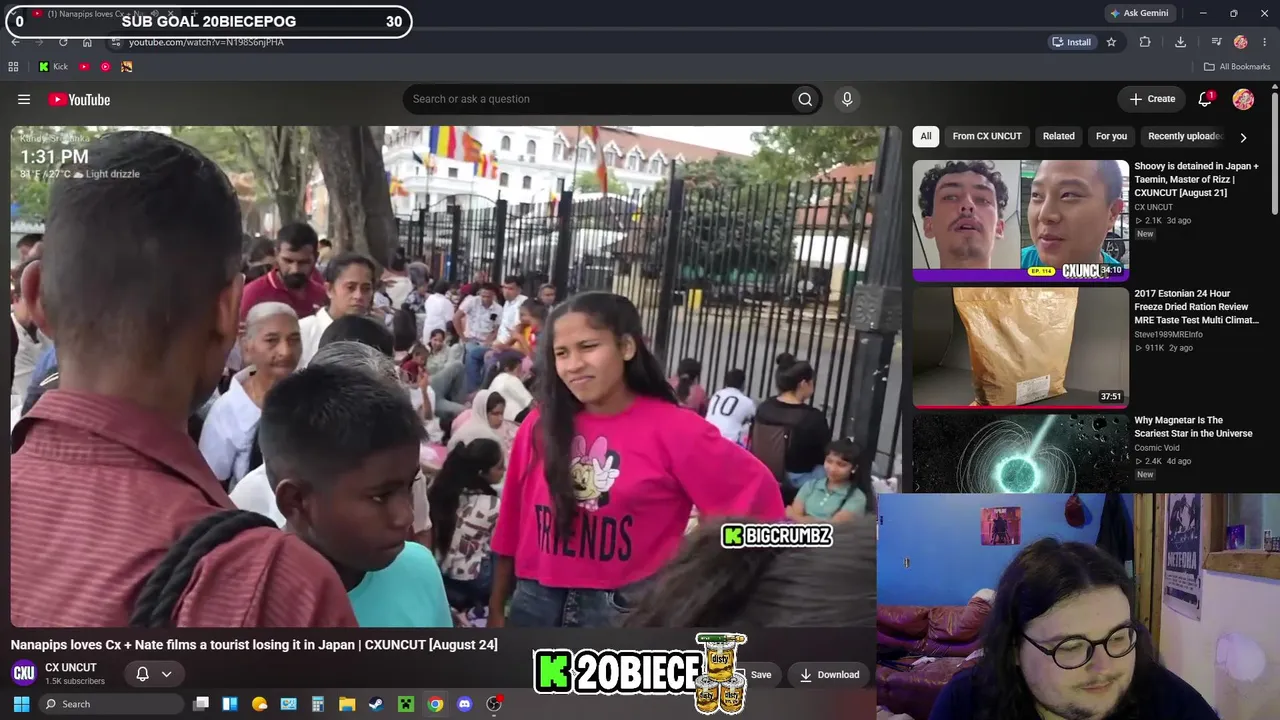Image resolution: width=1280 pixels, height=720 pixels.
Task: Select the Related filter chip
Action: point(1059,136)
